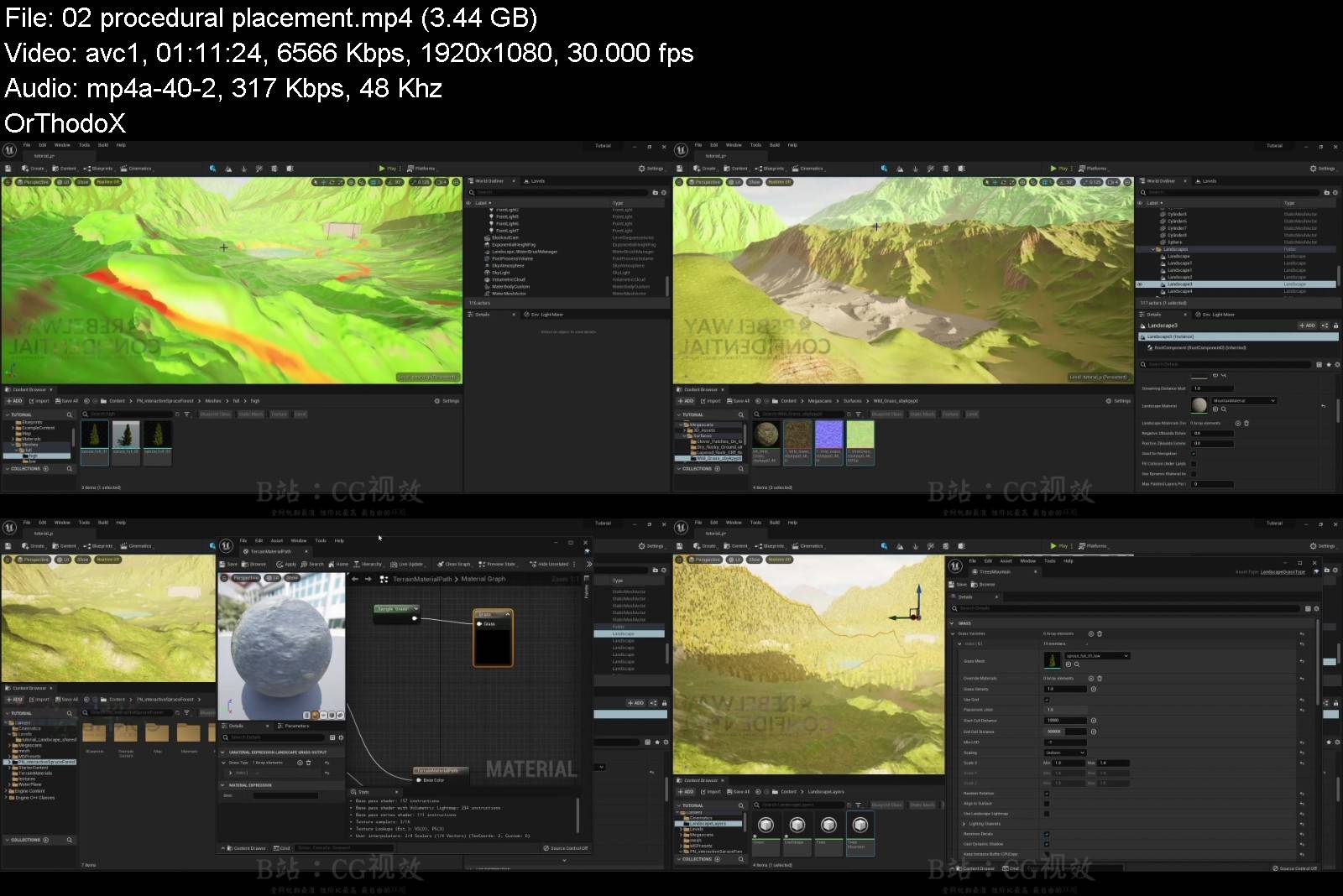Viewport: 1343px width, 896px height.
Task: Open the File menu in the material editor
Action: (243, 541)
